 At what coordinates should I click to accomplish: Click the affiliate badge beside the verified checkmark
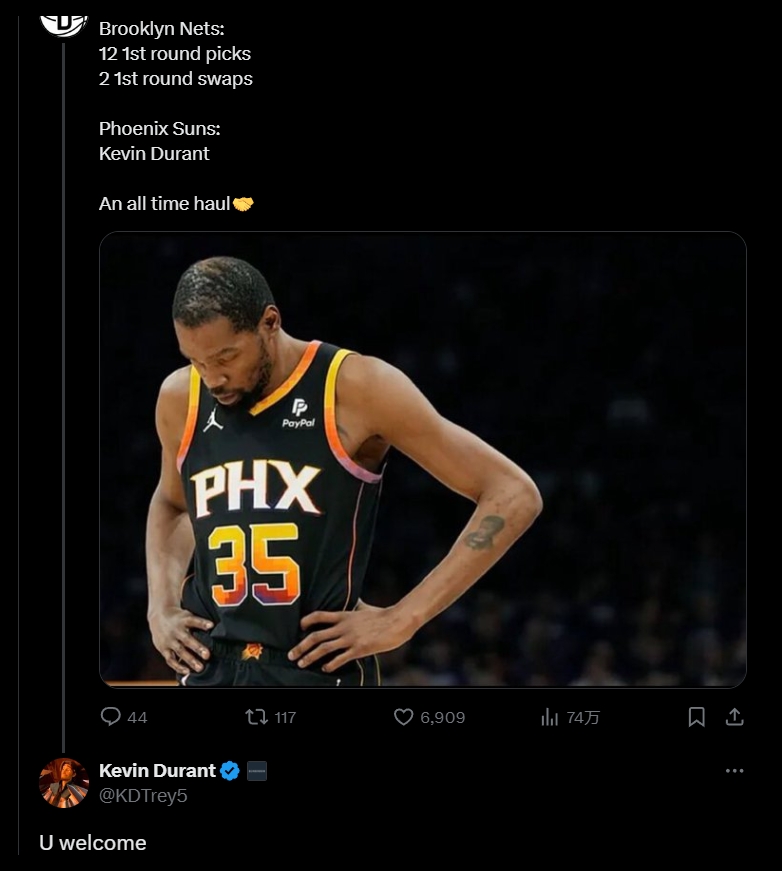click(257, 771)
